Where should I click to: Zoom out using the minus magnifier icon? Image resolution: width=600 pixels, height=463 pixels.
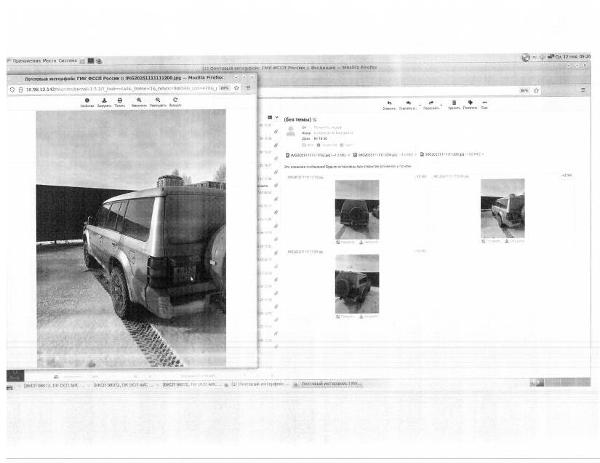pos(138,101)
